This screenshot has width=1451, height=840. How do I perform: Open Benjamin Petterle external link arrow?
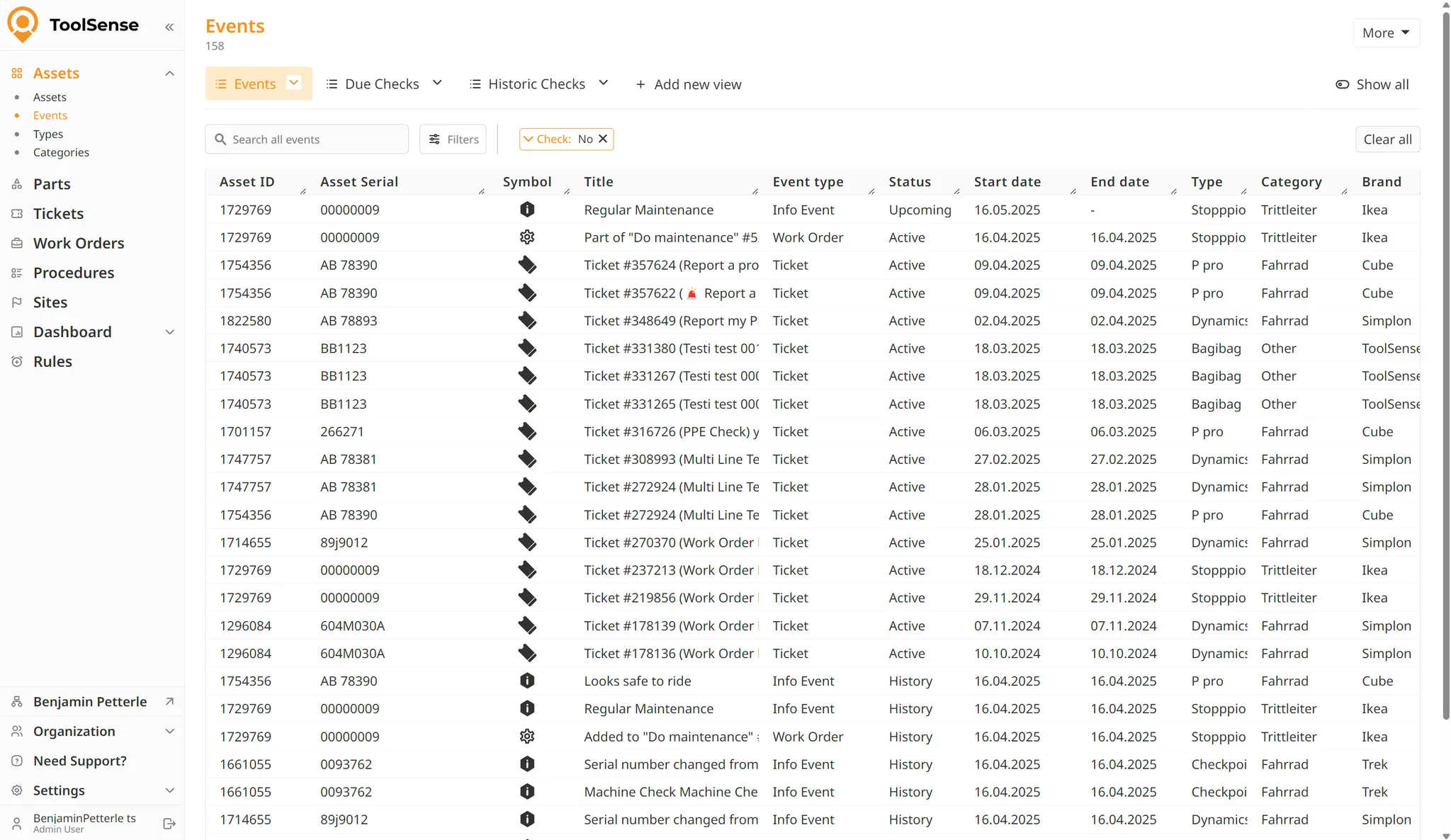coord(169,701)
